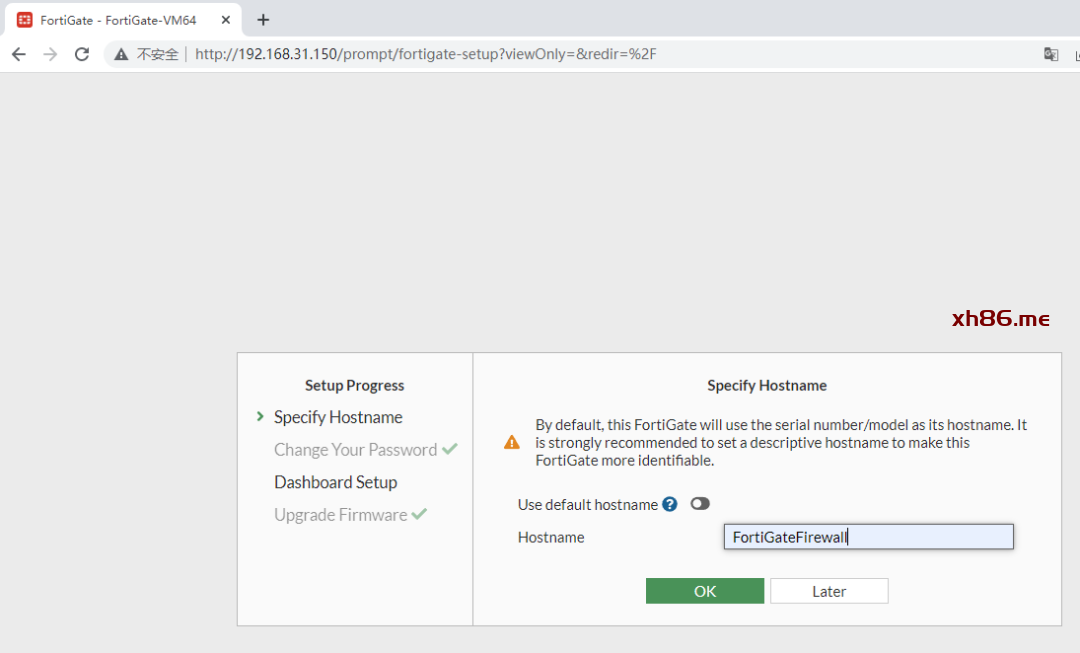Image resolution: width=1080 pixels, height=653 pixels.
Task: Go back with the browser back arrow
Action: coord(19,54)
